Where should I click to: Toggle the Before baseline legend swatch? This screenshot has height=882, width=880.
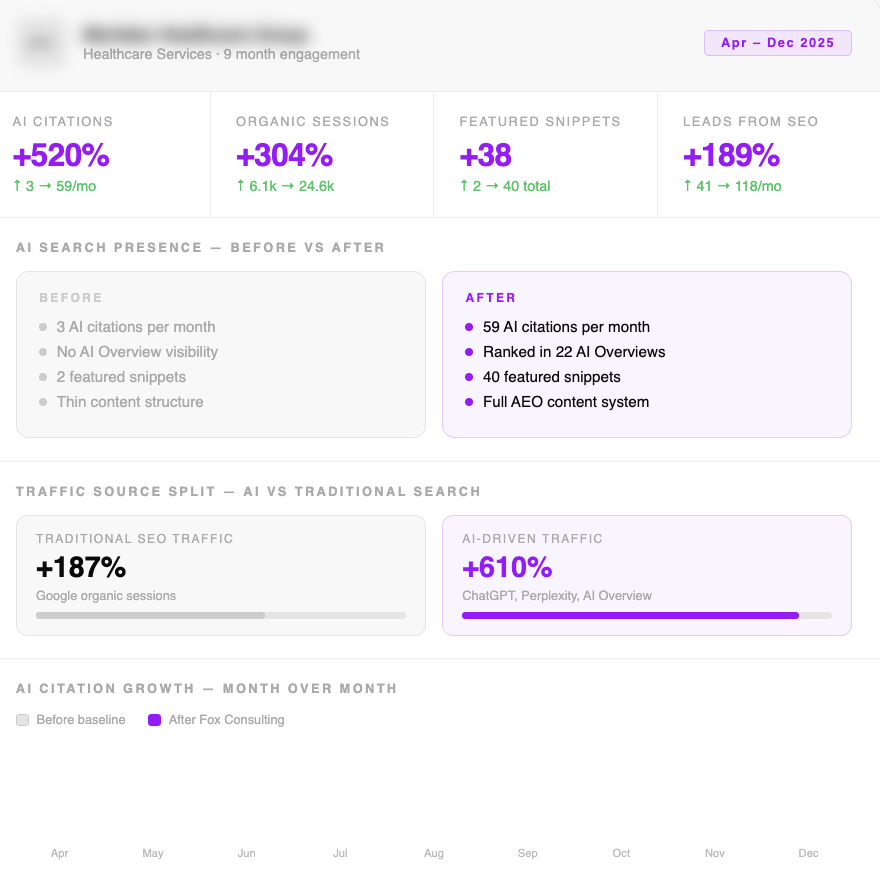[23, 720]
